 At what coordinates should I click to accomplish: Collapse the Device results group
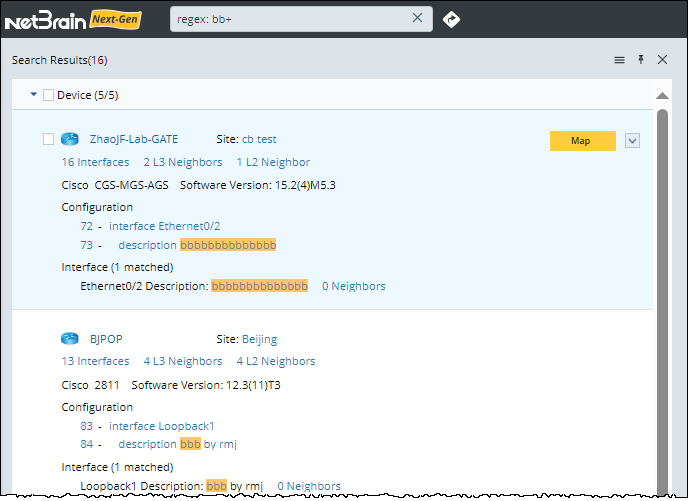[34, 95]
